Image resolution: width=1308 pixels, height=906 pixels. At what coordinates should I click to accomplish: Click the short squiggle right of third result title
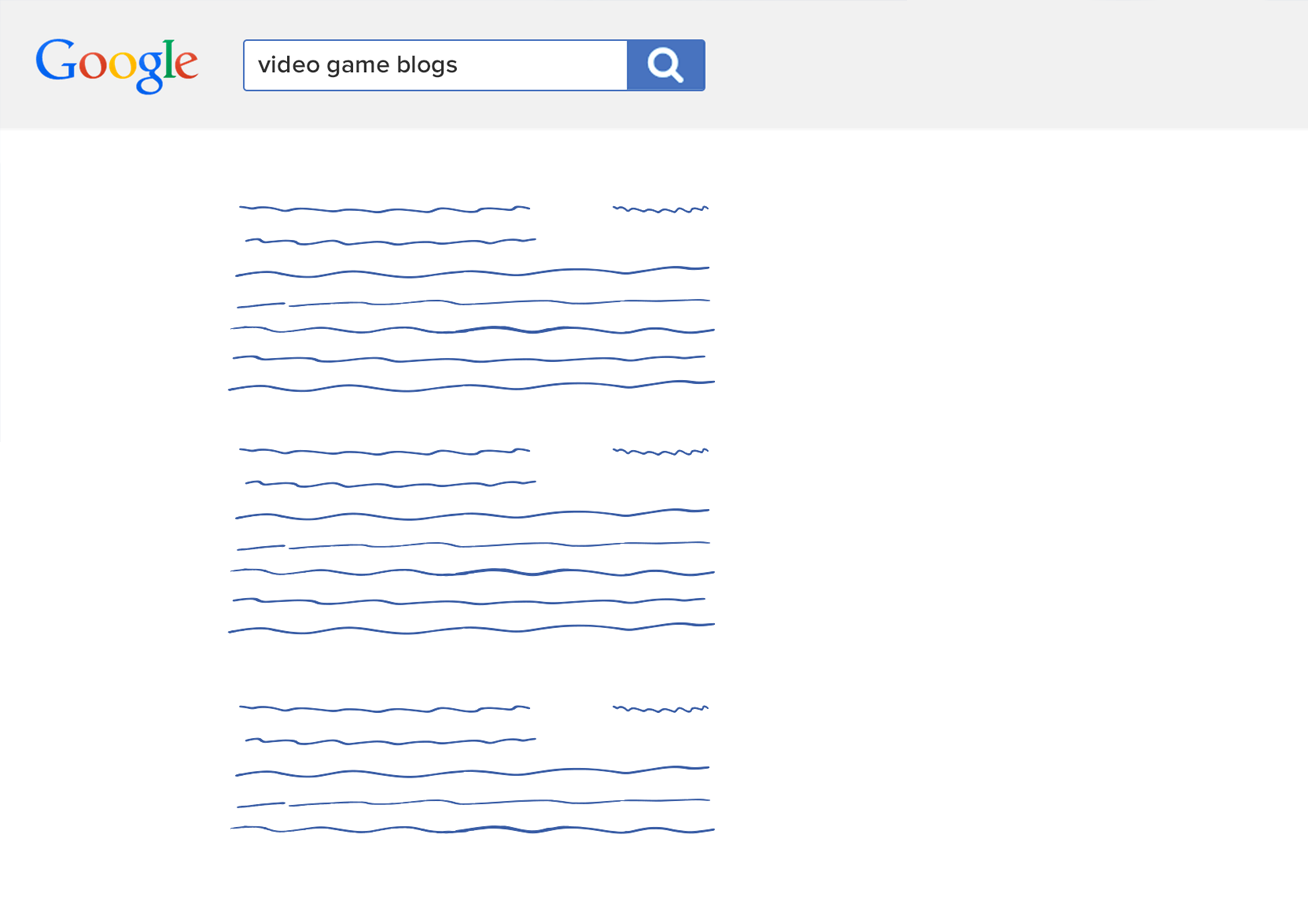[660, 709]
